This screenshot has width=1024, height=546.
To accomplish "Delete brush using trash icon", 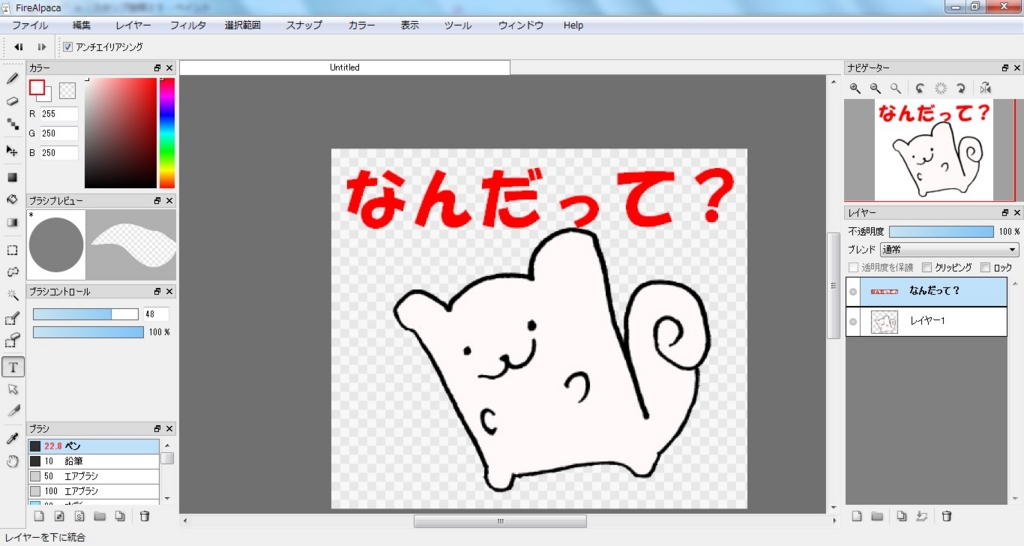I will click(x=145, y=516).
